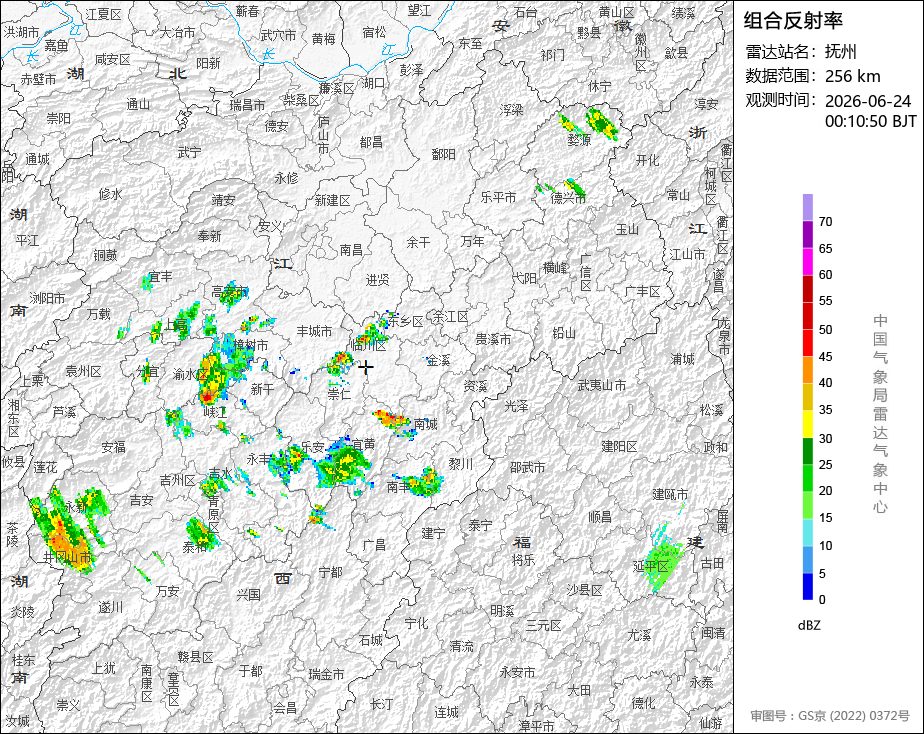Click the 贵溪市 map label

(493, 340)
